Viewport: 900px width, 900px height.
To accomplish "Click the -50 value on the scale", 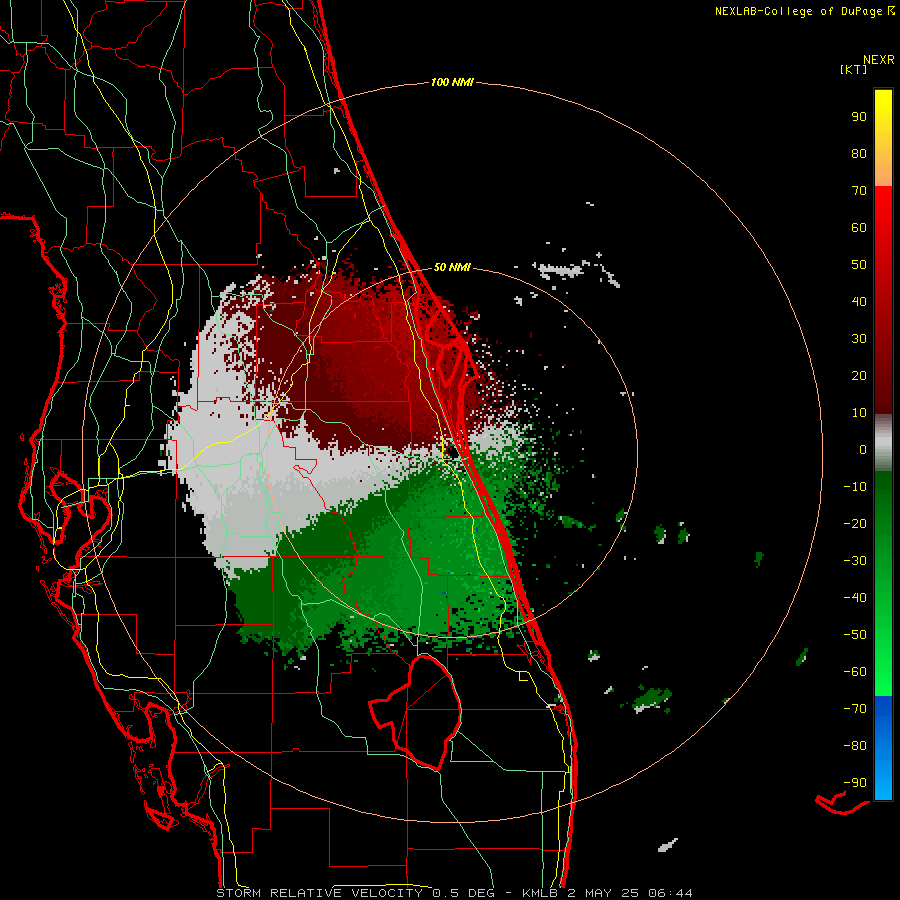I will (x=855, y=635).
